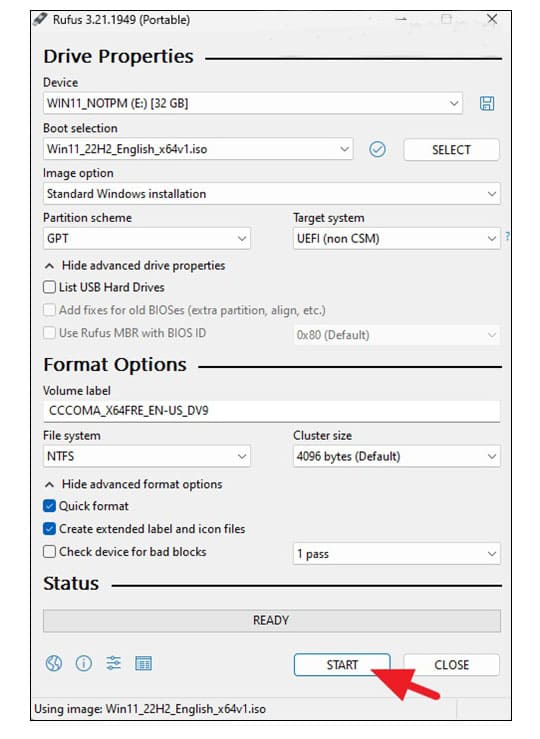Click the ISO checksum checkmark icon
This screenshot has height=739, width=540.
[377, 149]
